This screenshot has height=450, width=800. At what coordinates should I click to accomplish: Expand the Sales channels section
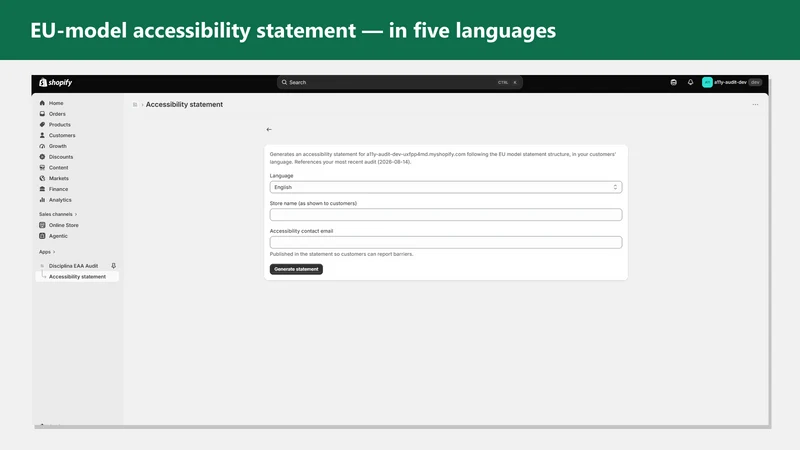[58, 214]
